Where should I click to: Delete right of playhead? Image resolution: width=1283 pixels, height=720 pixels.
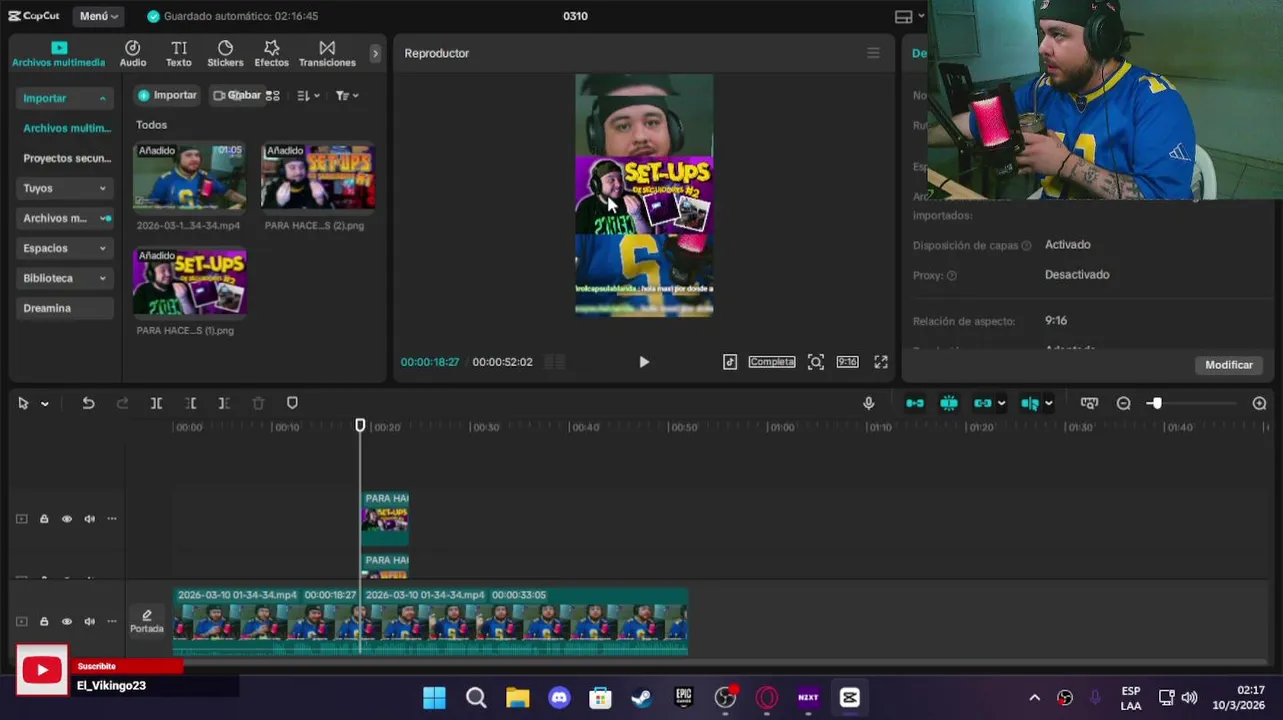(224, 403)
